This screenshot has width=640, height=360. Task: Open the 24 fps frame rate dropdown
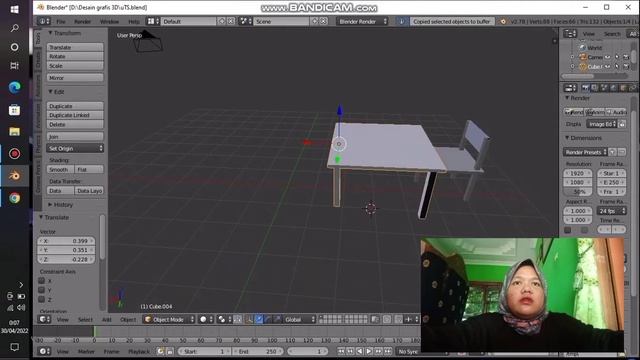pyautogui.click(x=611, y=211)
